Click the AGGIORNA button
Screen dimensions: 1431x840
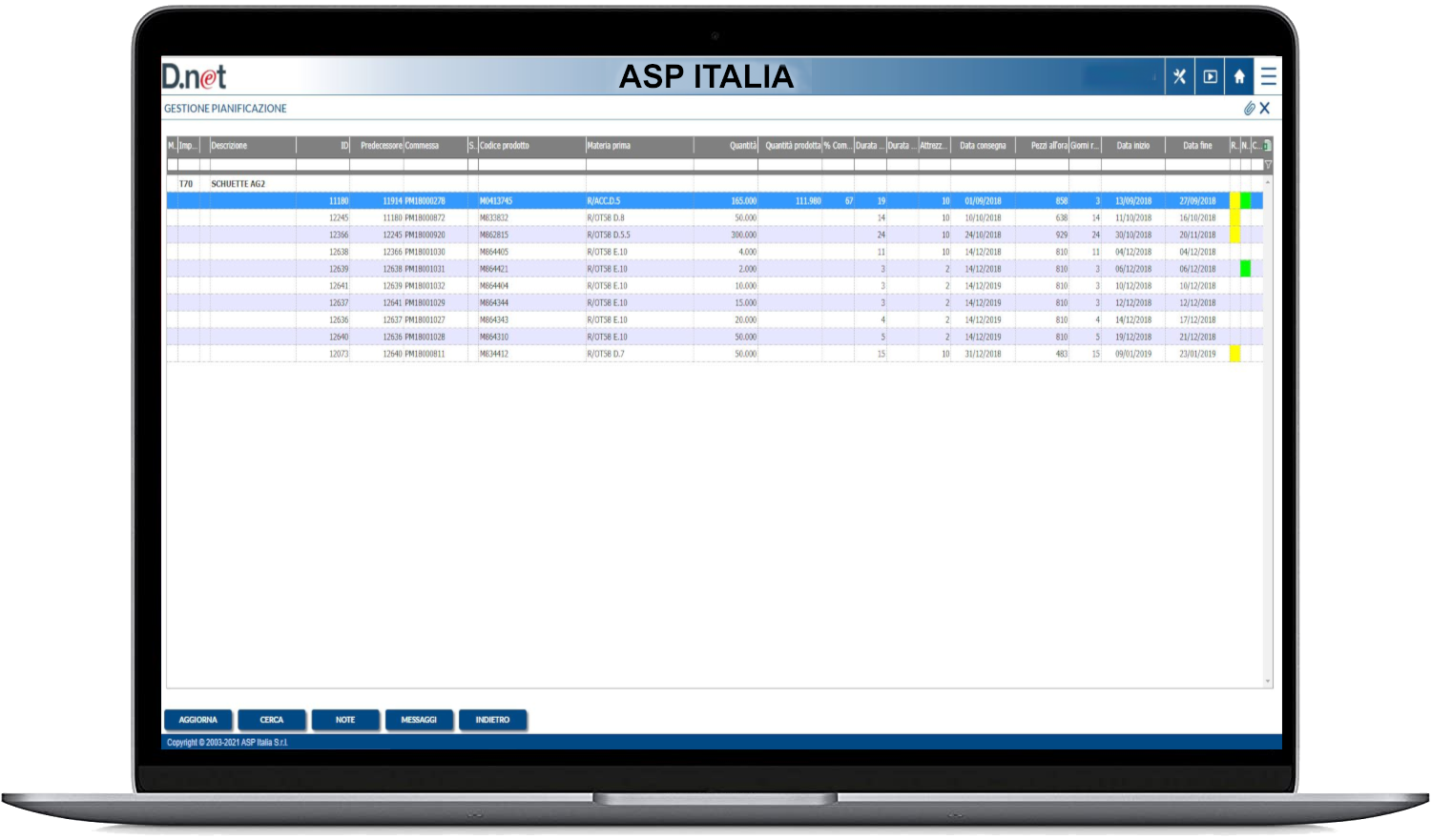[x=198, y=720]
